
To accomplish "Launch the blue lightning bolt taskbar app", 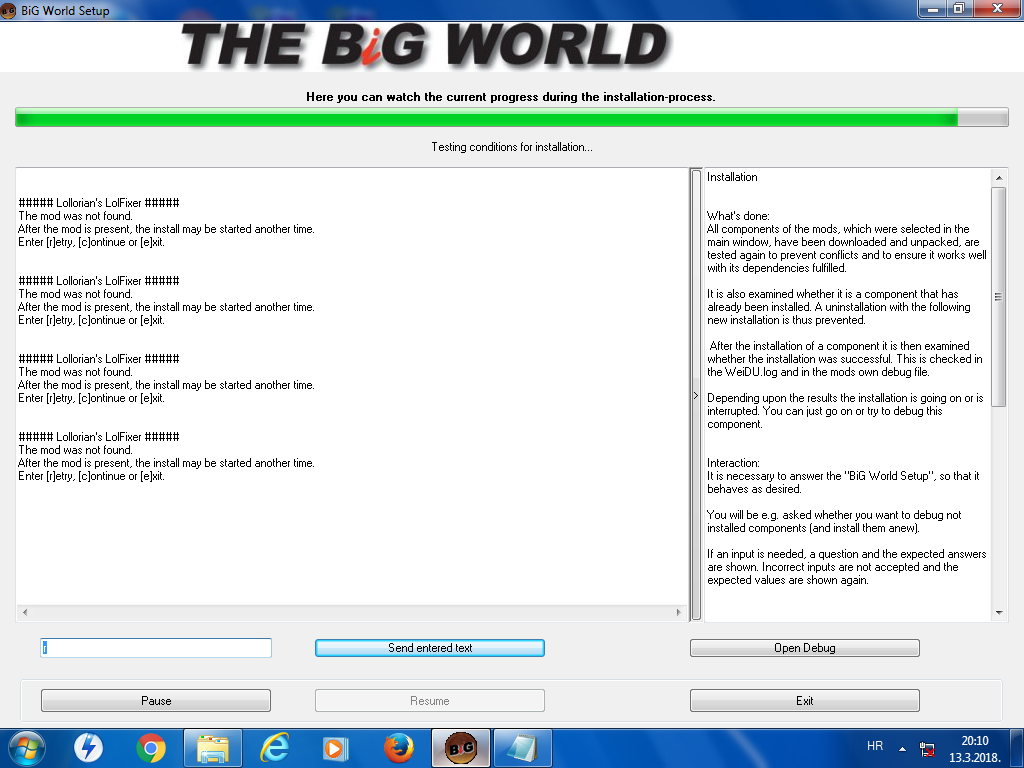I will (x=89, y=748).
